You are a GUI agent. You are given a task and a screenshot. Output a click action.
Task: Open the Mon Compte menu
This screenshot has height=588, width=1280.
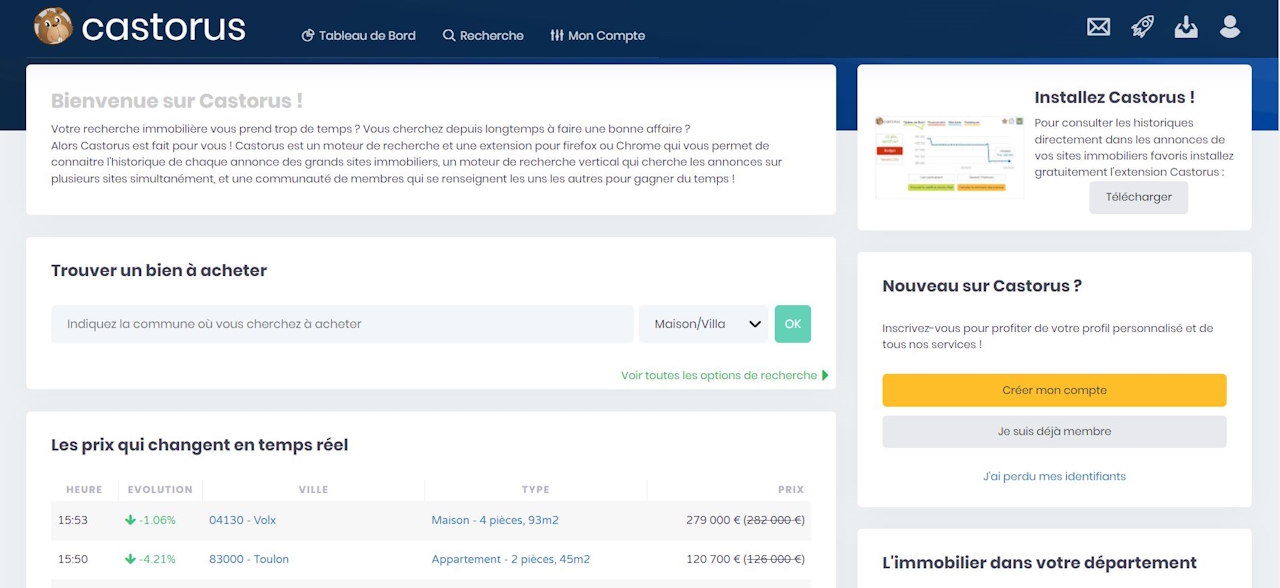pos(597,36)
